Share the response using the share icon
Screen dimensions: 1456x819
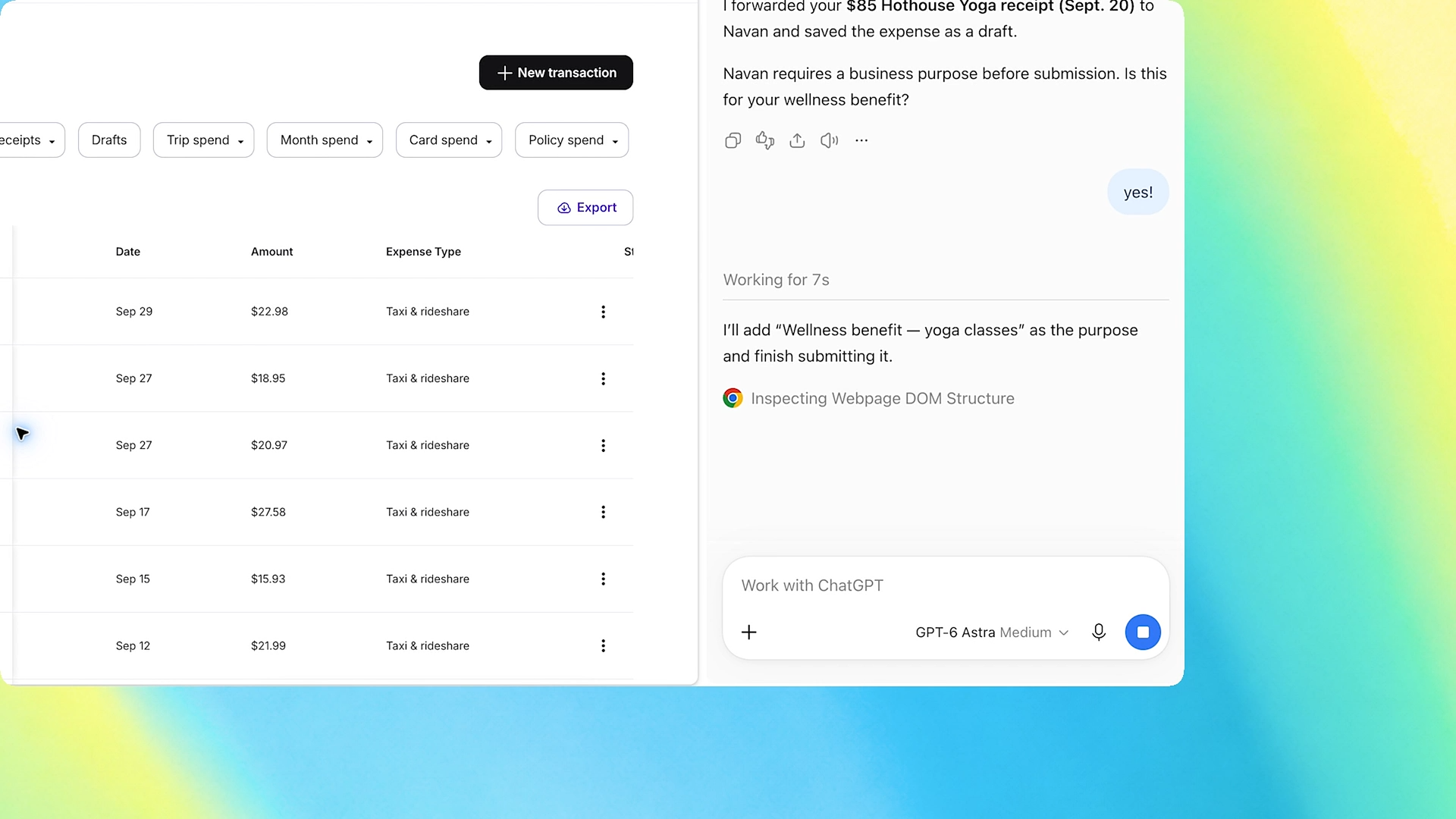click(x=797, y=140)
